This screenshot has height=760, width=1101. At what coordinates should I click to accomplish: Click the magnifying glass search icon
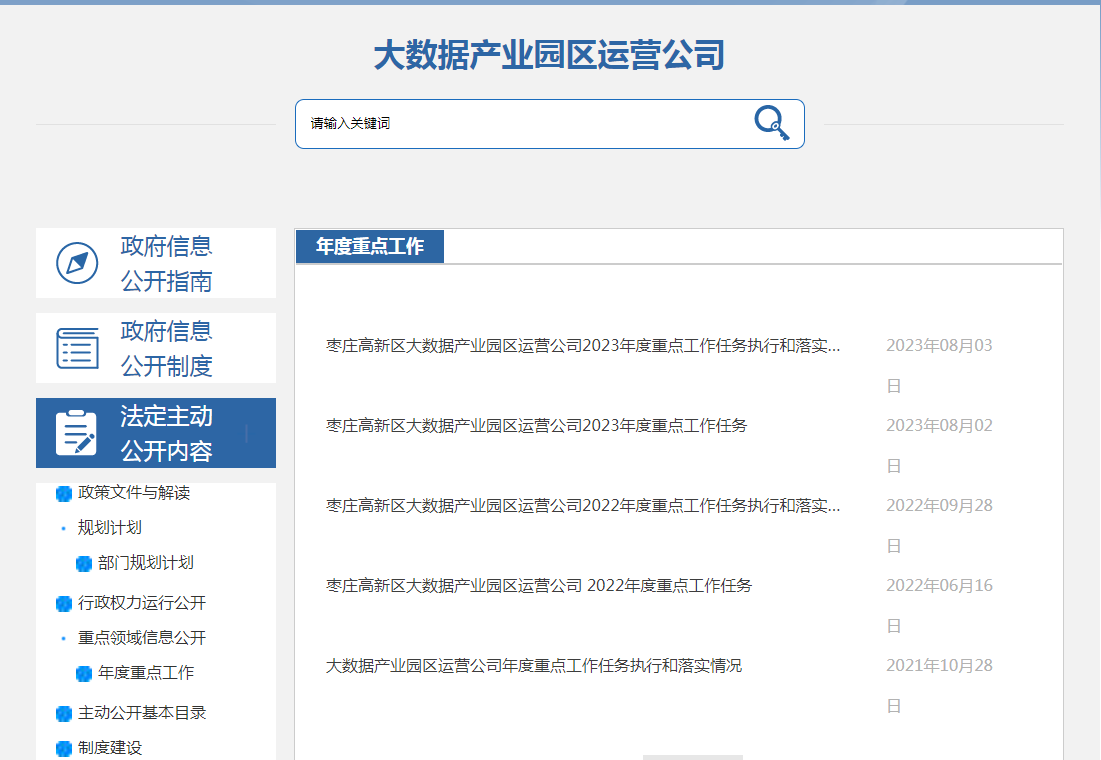click(771, 123)
